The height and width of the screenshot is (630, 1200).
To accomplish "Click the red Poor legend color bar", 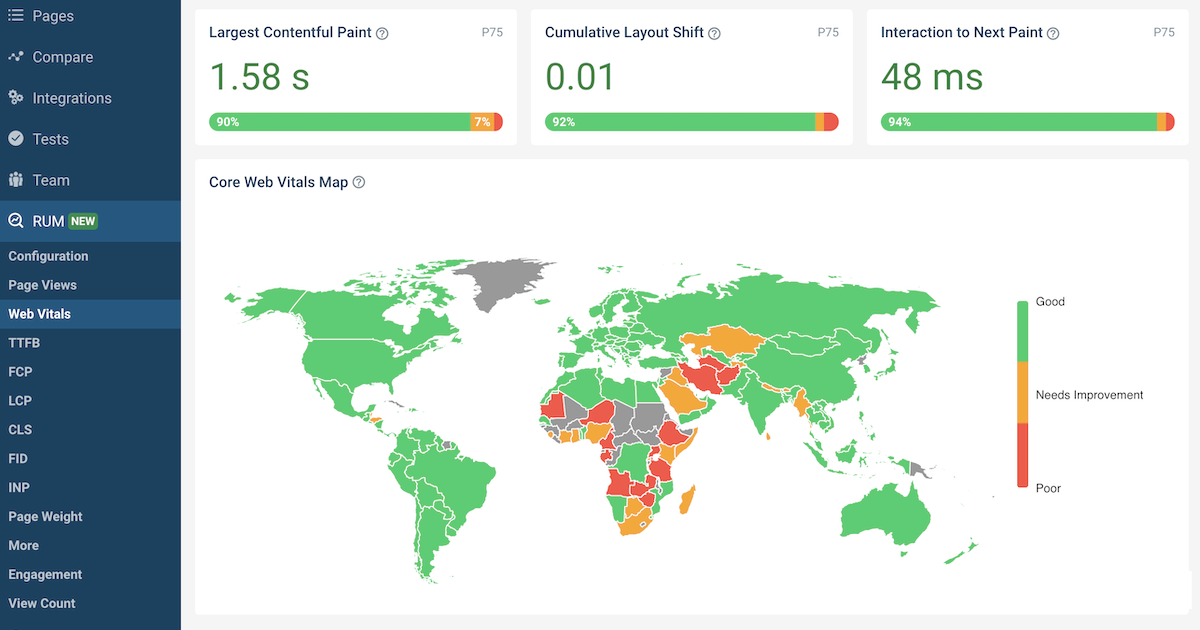I will point(1022,455).
